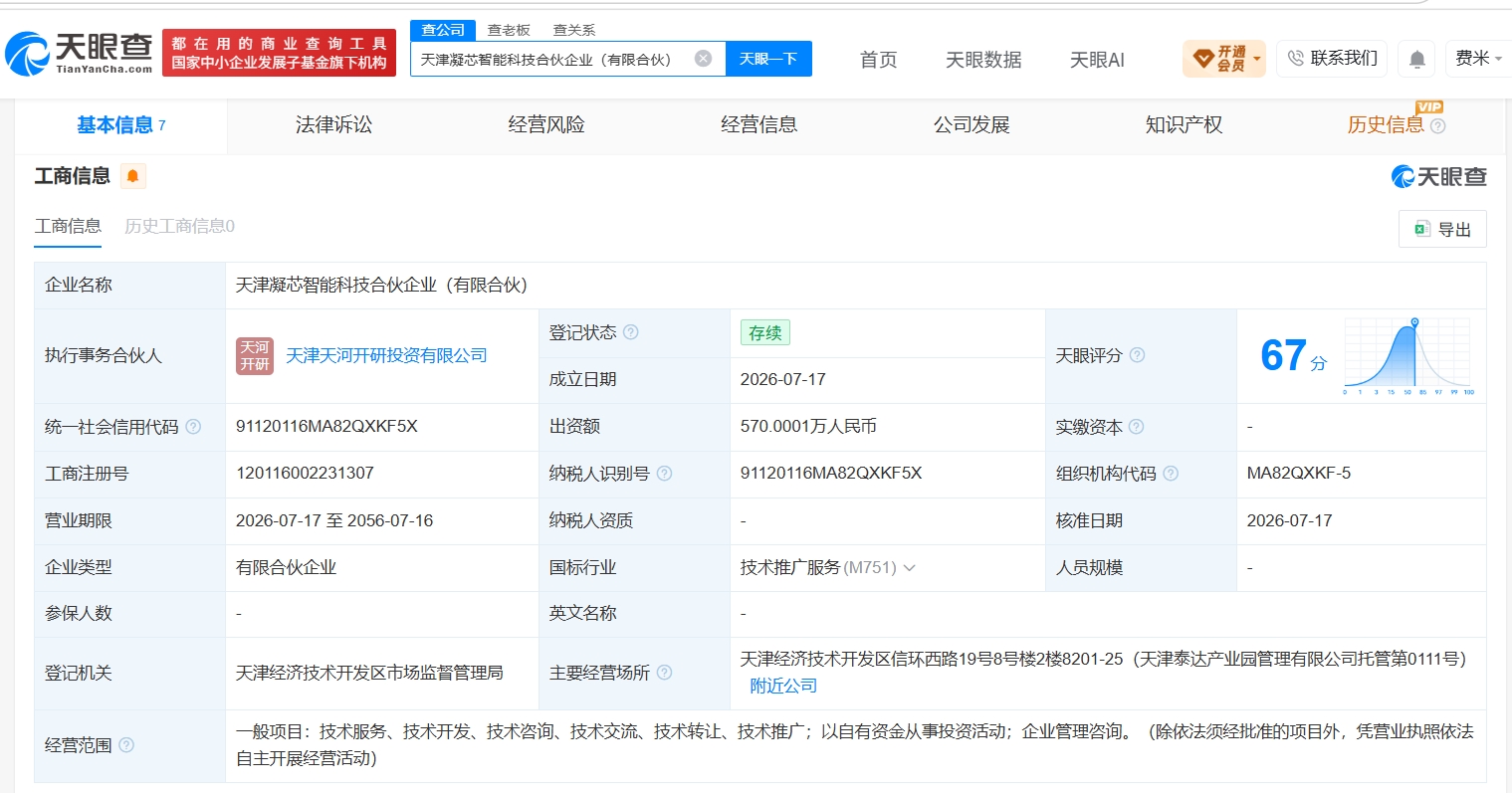Viewport: 1512px width, 793px height.
Task: Click help icon beside 主要经营场所
Action: (x=664, y=673)
